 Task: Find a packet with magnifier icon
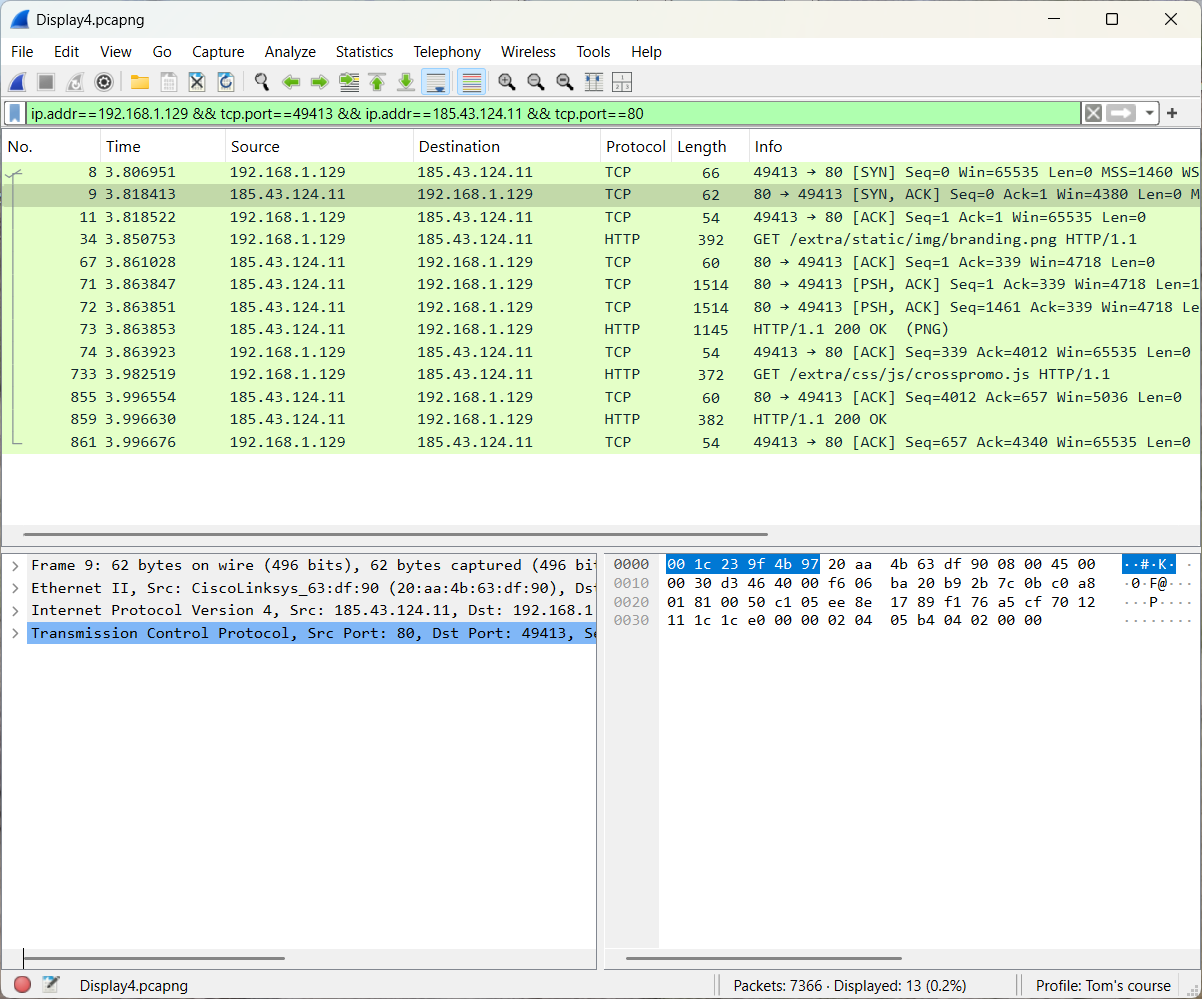(x=262, y=82)
